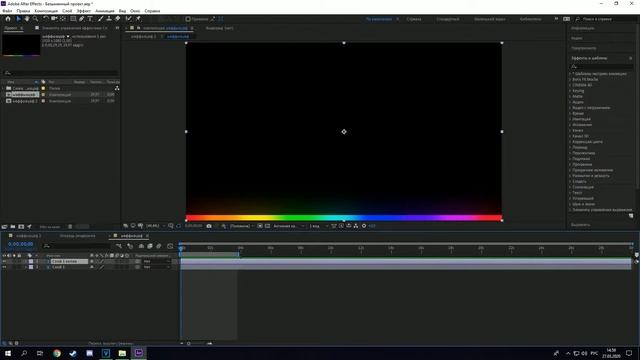Screen dimensions: 640x360
Task: Click current time display in timeline
Action: (20, 244)
